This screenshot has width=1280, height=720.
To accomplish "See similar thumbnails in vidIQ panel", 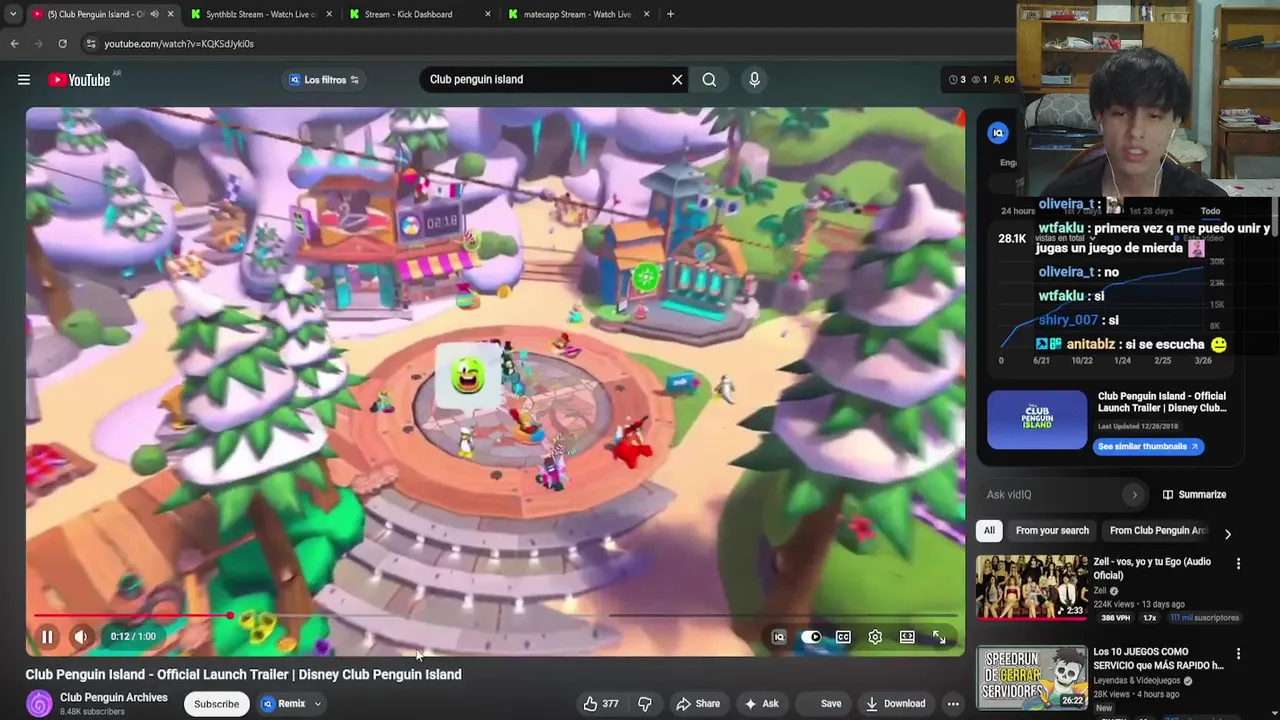I will click(1148, 446).
